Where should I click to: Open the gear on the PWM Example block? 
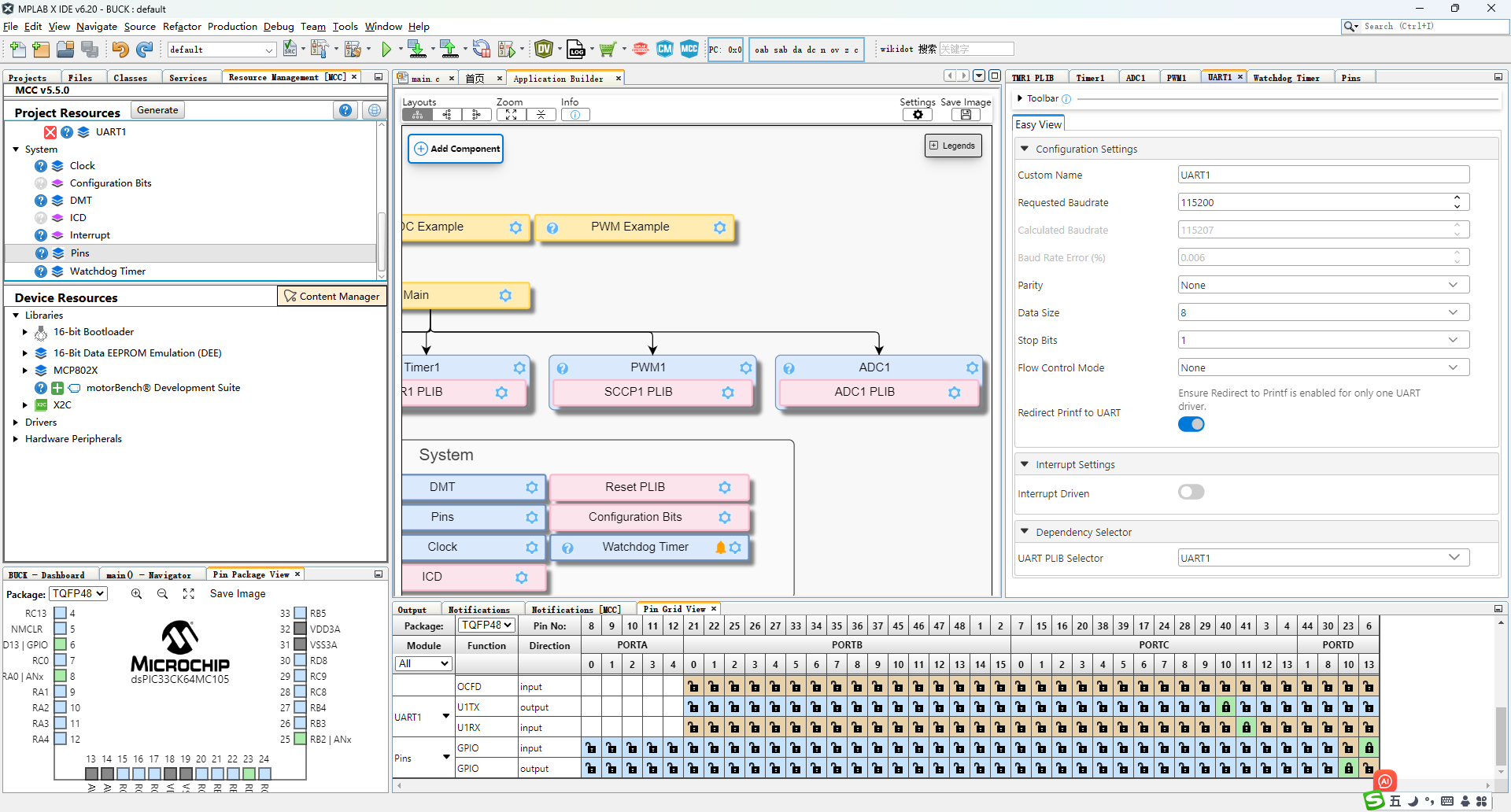coord(719,227)
